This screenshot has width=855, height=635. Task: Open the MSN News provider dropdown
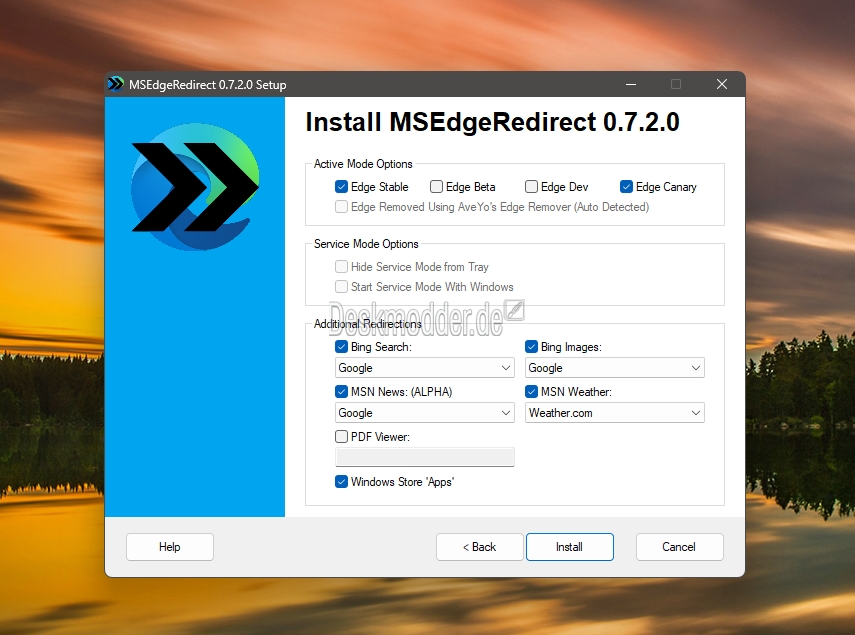(x=424, y=413)
